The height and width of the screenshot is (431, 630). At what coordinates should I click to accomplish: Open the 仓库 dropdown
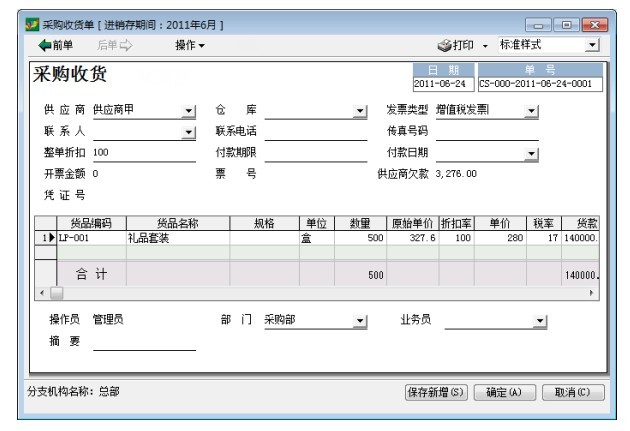tap(360, 111)
